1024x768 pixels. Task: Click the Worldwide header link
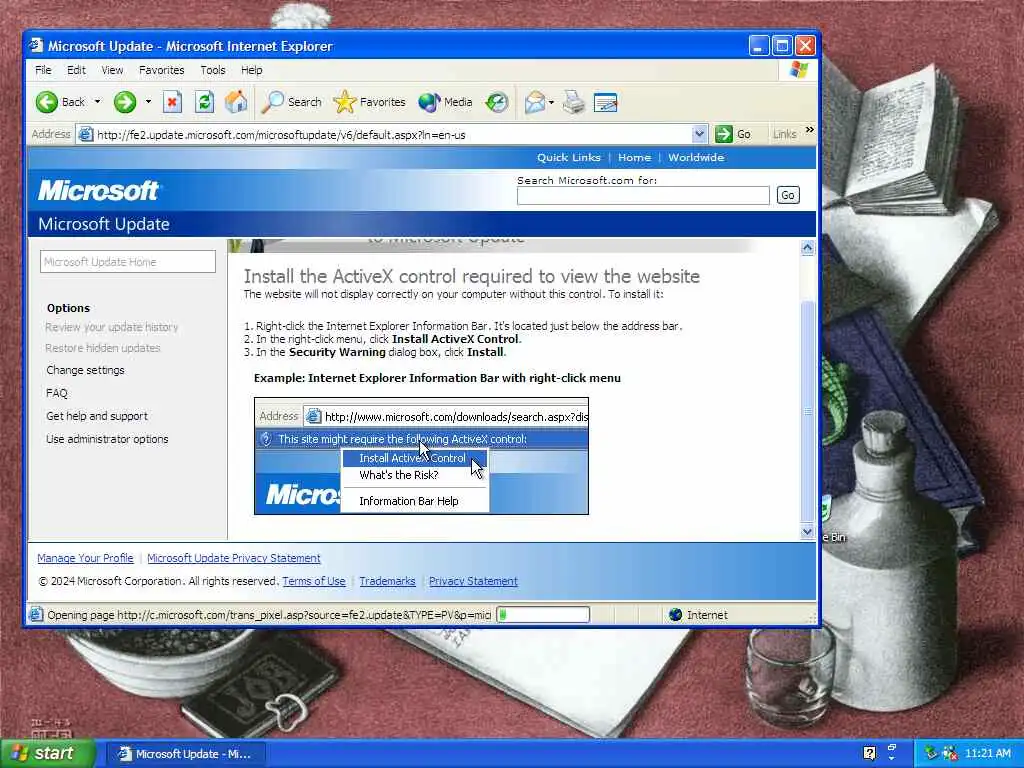coord(696,157)
